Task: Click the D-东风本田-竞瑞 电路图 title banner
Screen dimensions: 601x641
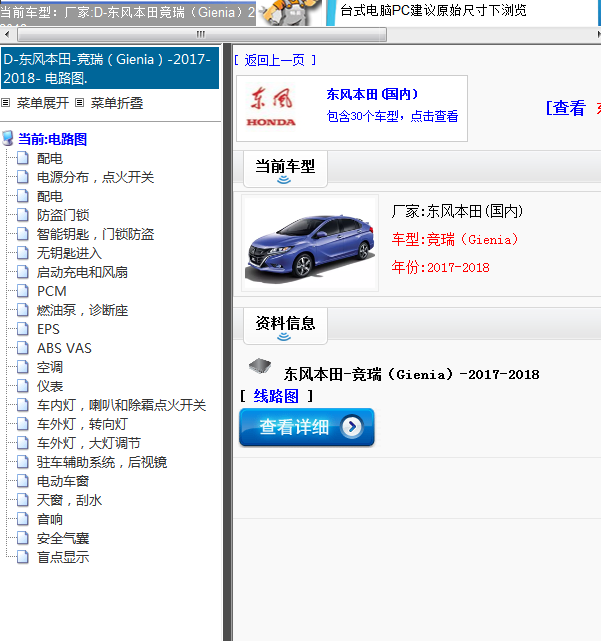Action: (x=110, y=68)
